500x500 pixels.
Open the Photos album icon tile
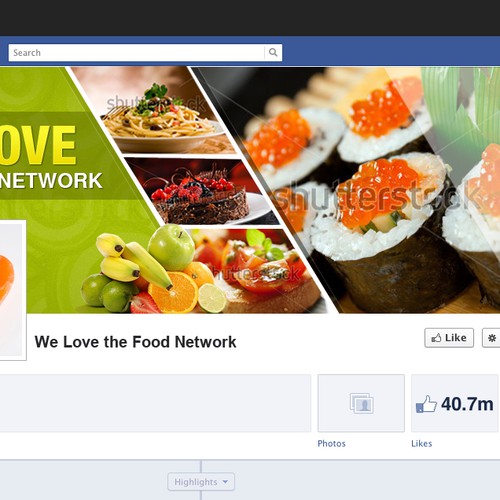(x=361, y=403)
